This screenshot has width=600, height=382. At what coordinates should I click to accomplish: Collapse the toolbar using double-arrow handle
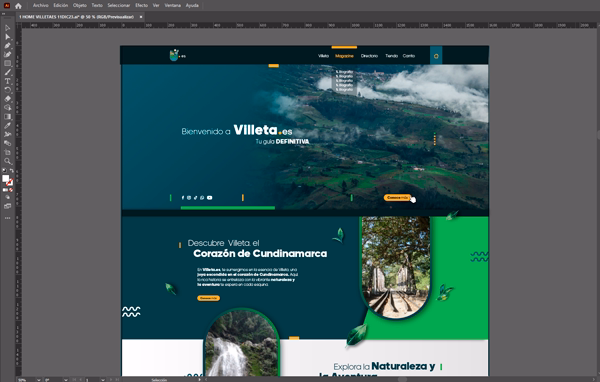3,14
